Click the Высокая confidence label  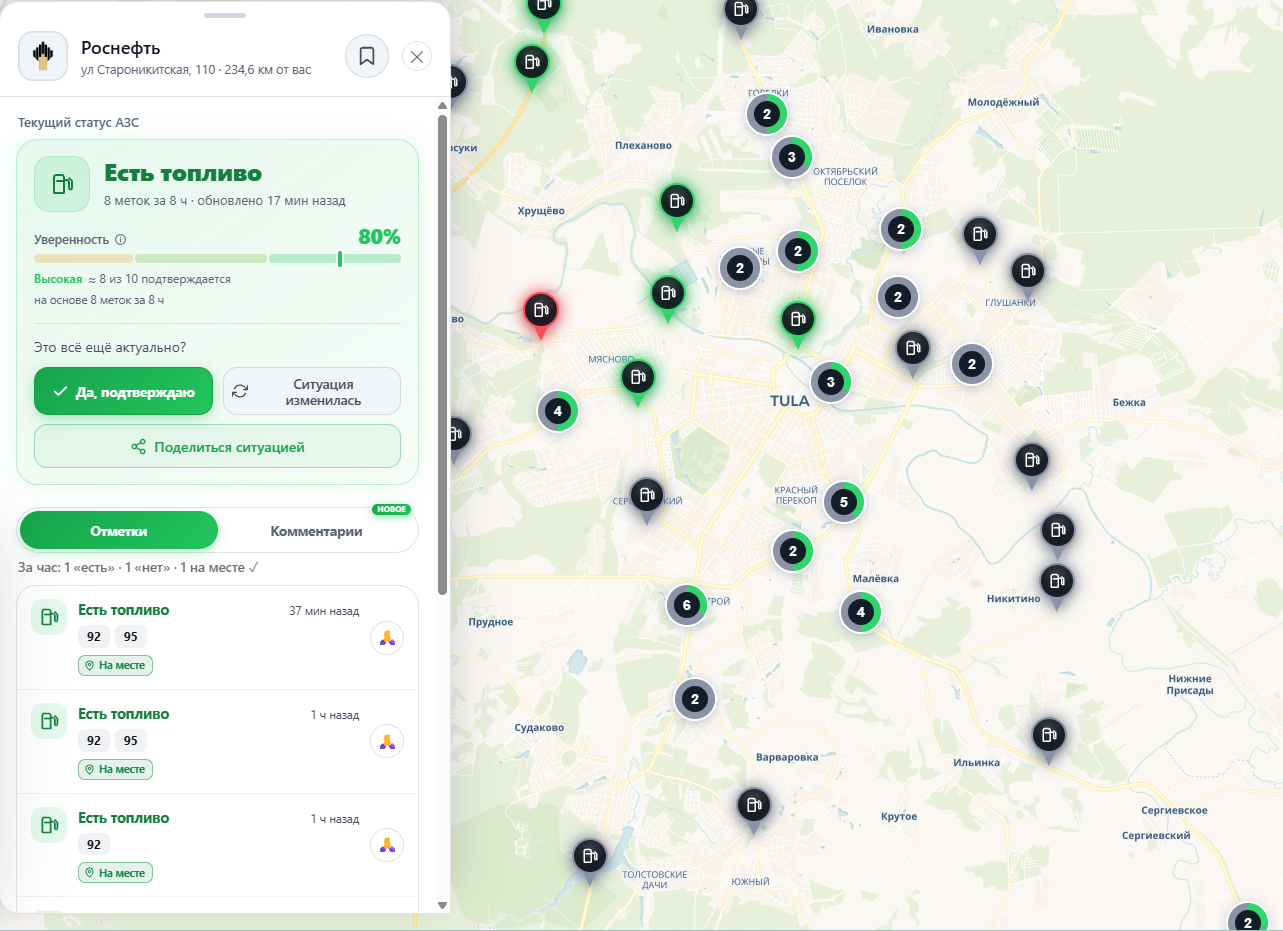coord(58,279)
